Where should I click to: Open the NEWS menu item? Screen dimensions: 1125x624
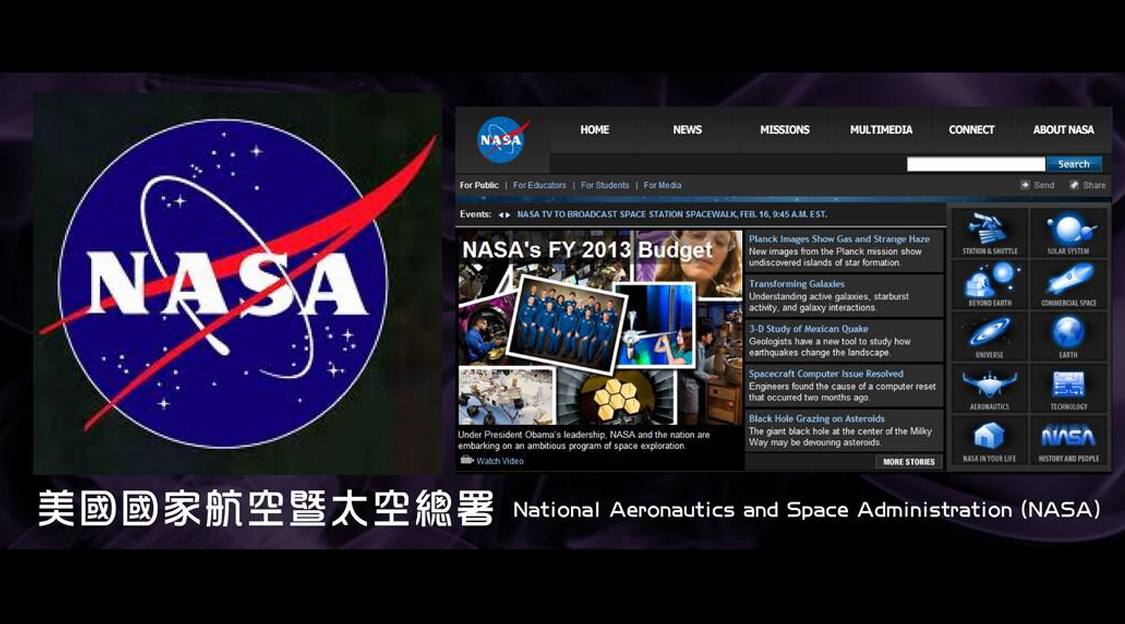pyautogui.click(x=687, y=130)
